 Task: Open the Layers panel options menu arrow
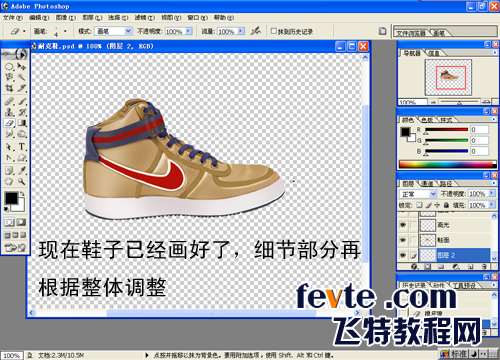coord(494,183)
